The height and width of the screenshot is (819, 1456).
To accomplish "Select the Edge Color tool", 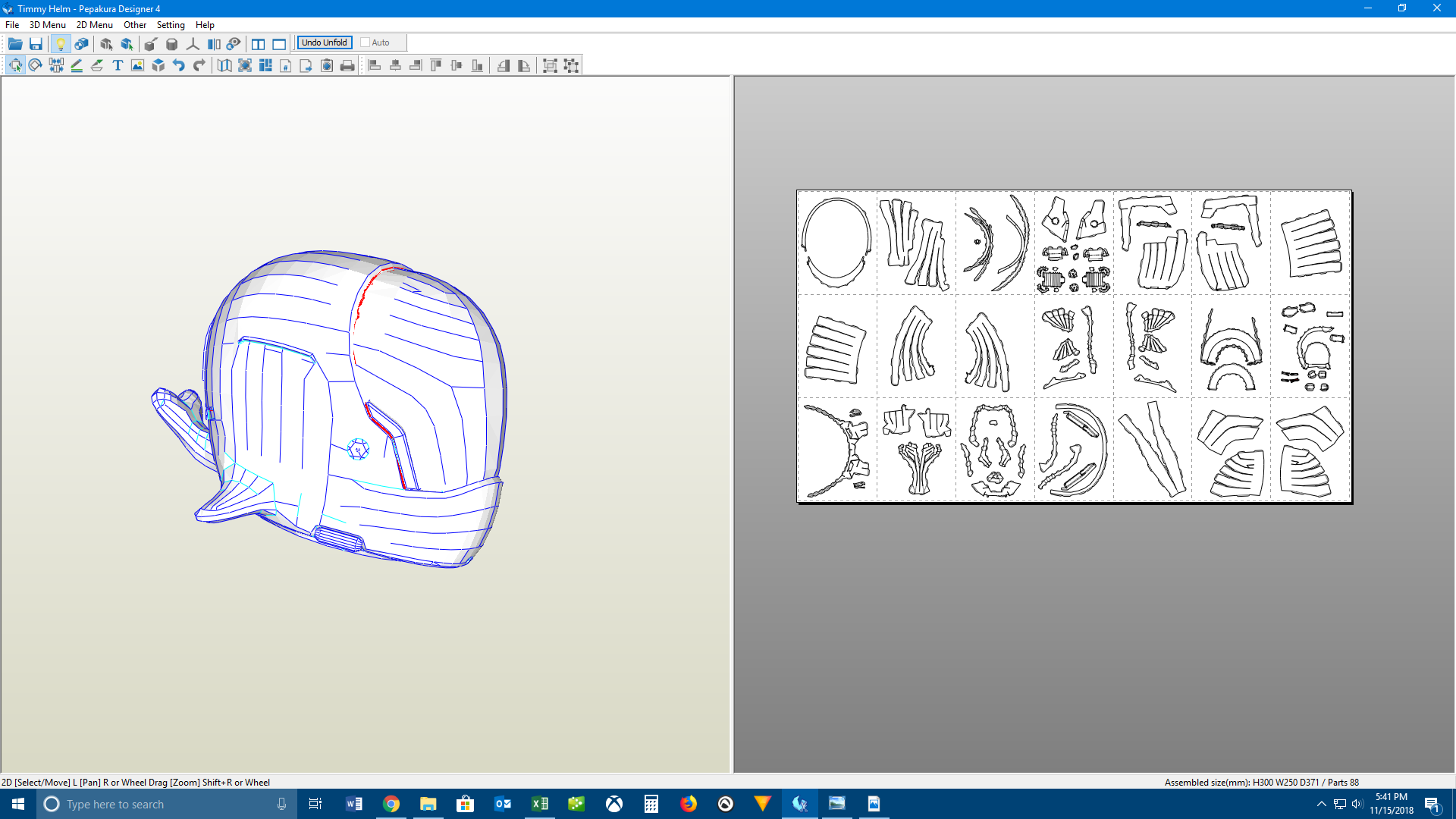I will click(x=97, y=65).
